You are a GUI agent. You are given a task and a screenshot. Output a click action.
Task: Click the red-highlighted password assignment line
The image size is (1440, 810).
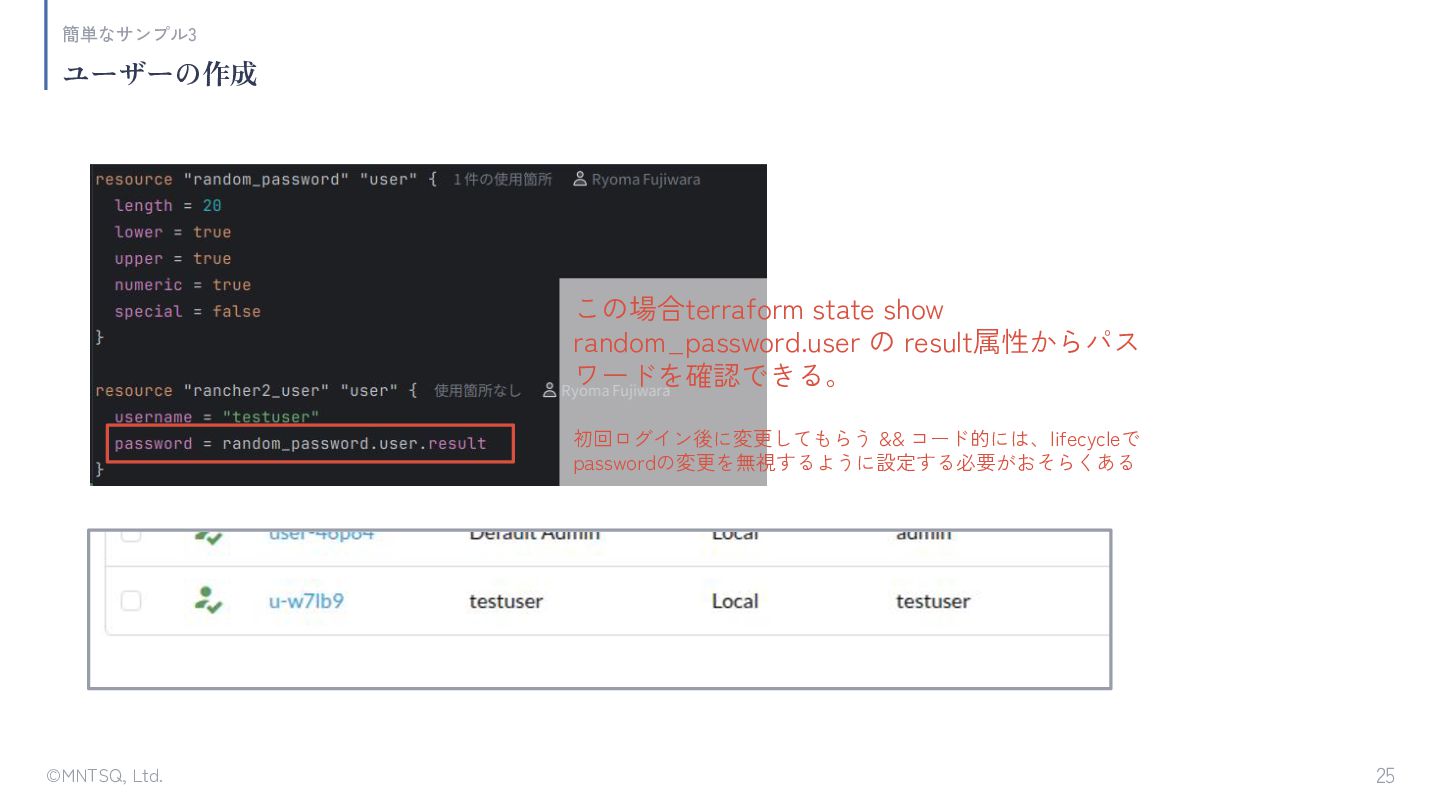(310, 443)
